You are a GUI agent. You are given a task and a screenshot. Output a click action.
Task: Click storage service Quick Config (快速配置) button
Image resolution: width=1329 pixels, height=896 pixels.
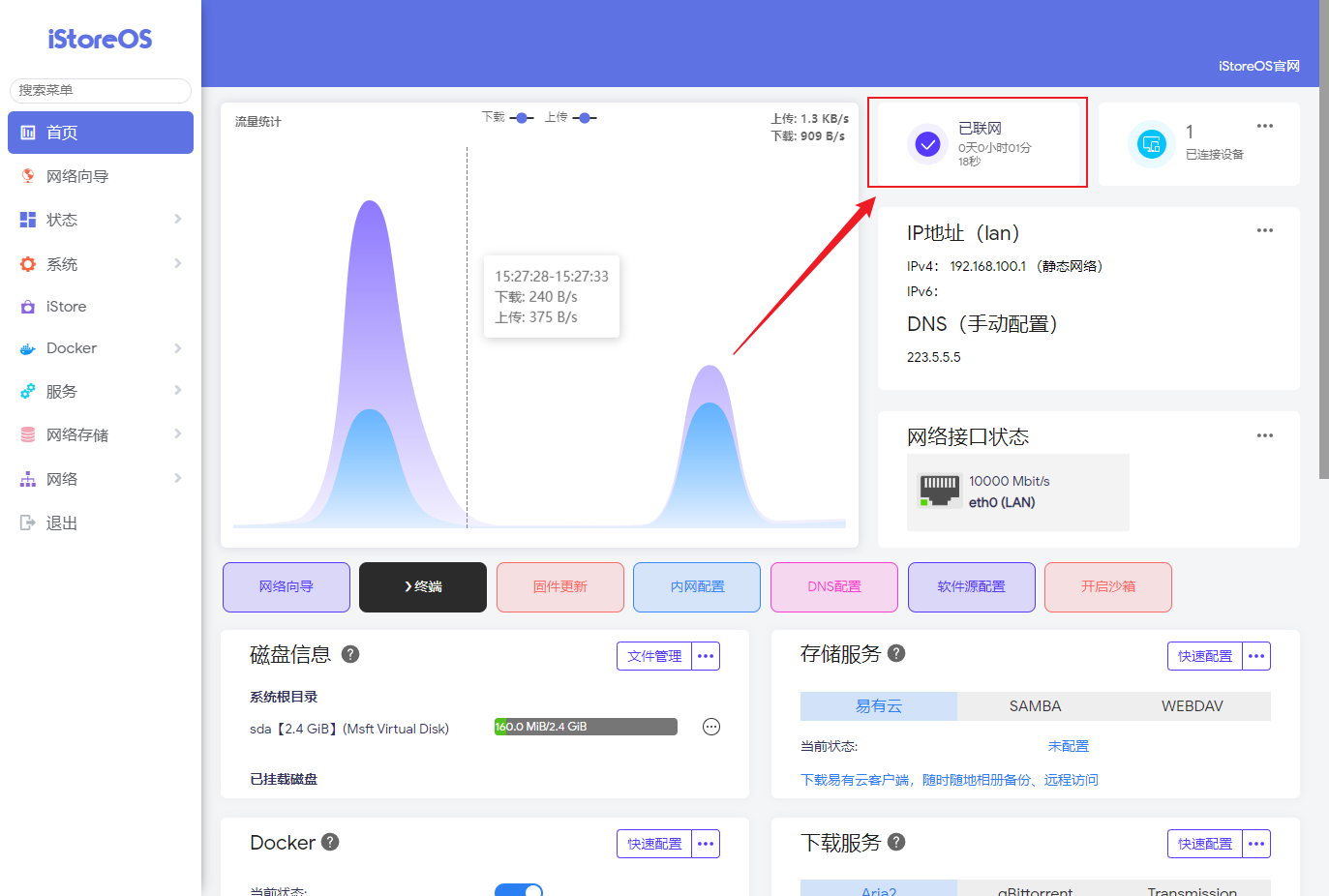[x=1205, y=656]
